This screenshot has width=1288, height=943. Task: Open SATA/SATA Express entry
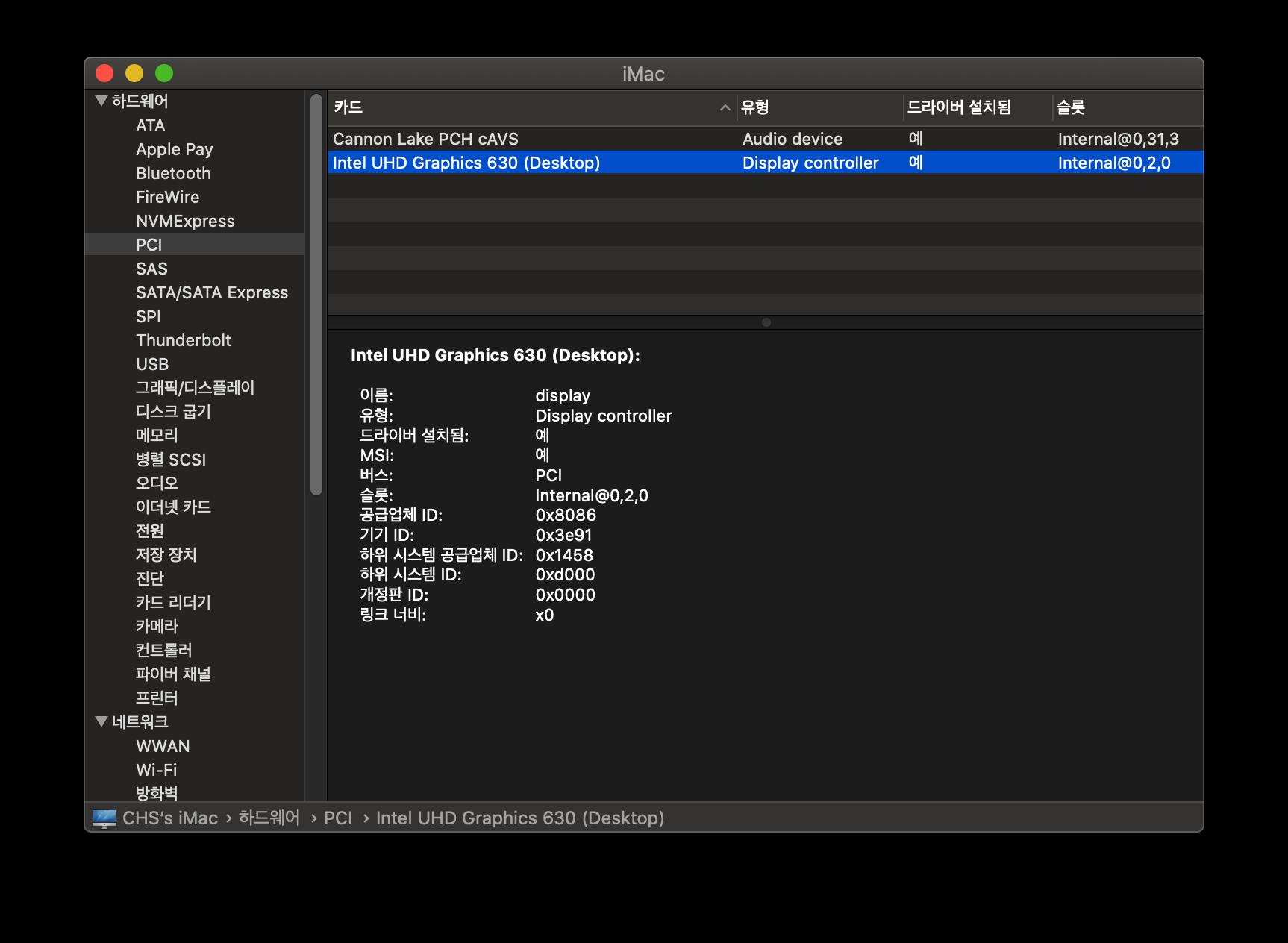pos(212,292)
